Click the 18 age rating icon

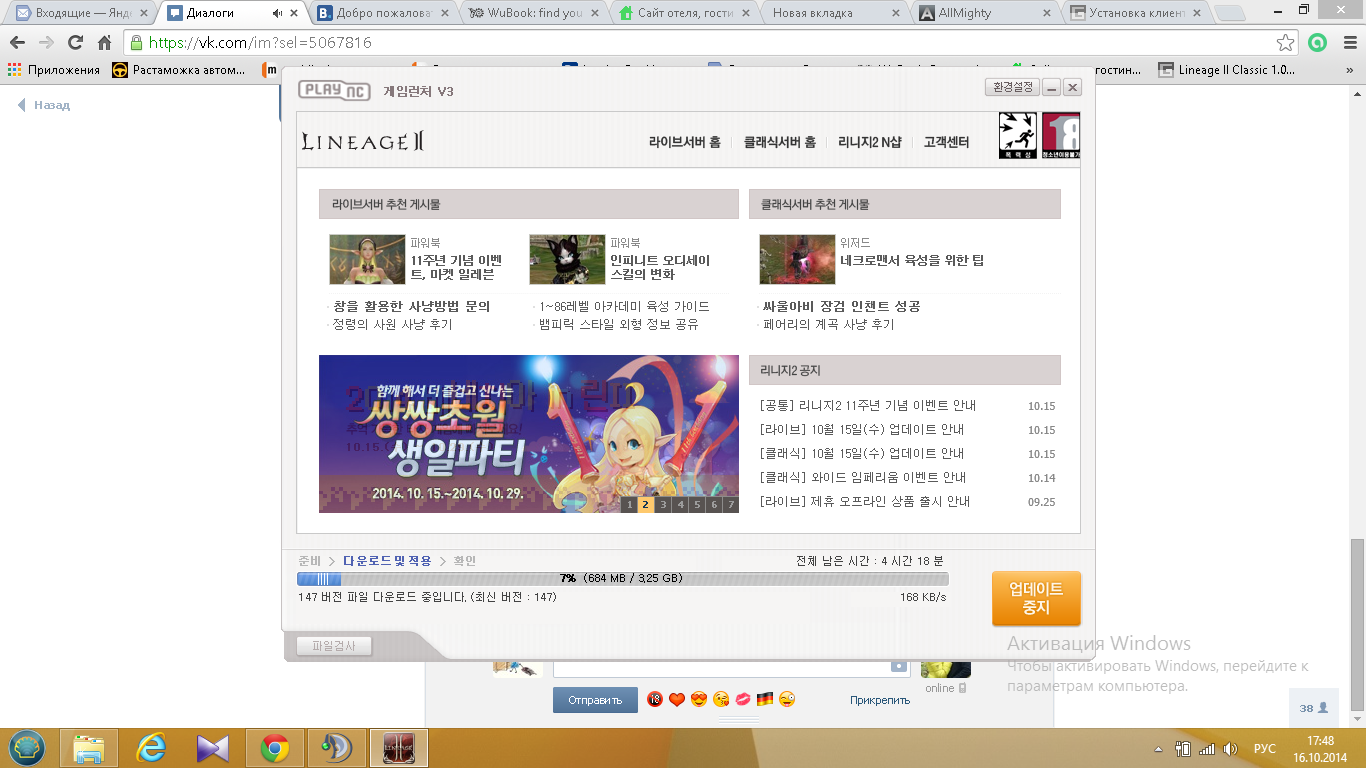[1060, 135]
